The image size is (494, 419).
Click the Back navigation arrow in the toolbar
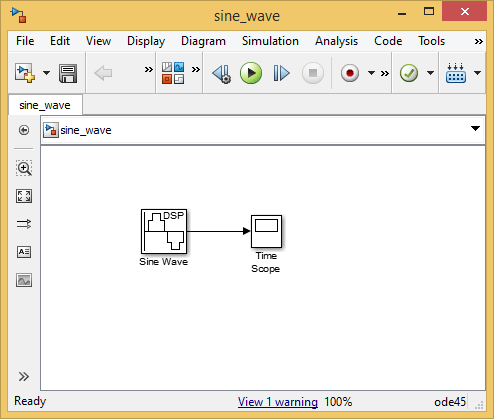click(x=103, y=73)
